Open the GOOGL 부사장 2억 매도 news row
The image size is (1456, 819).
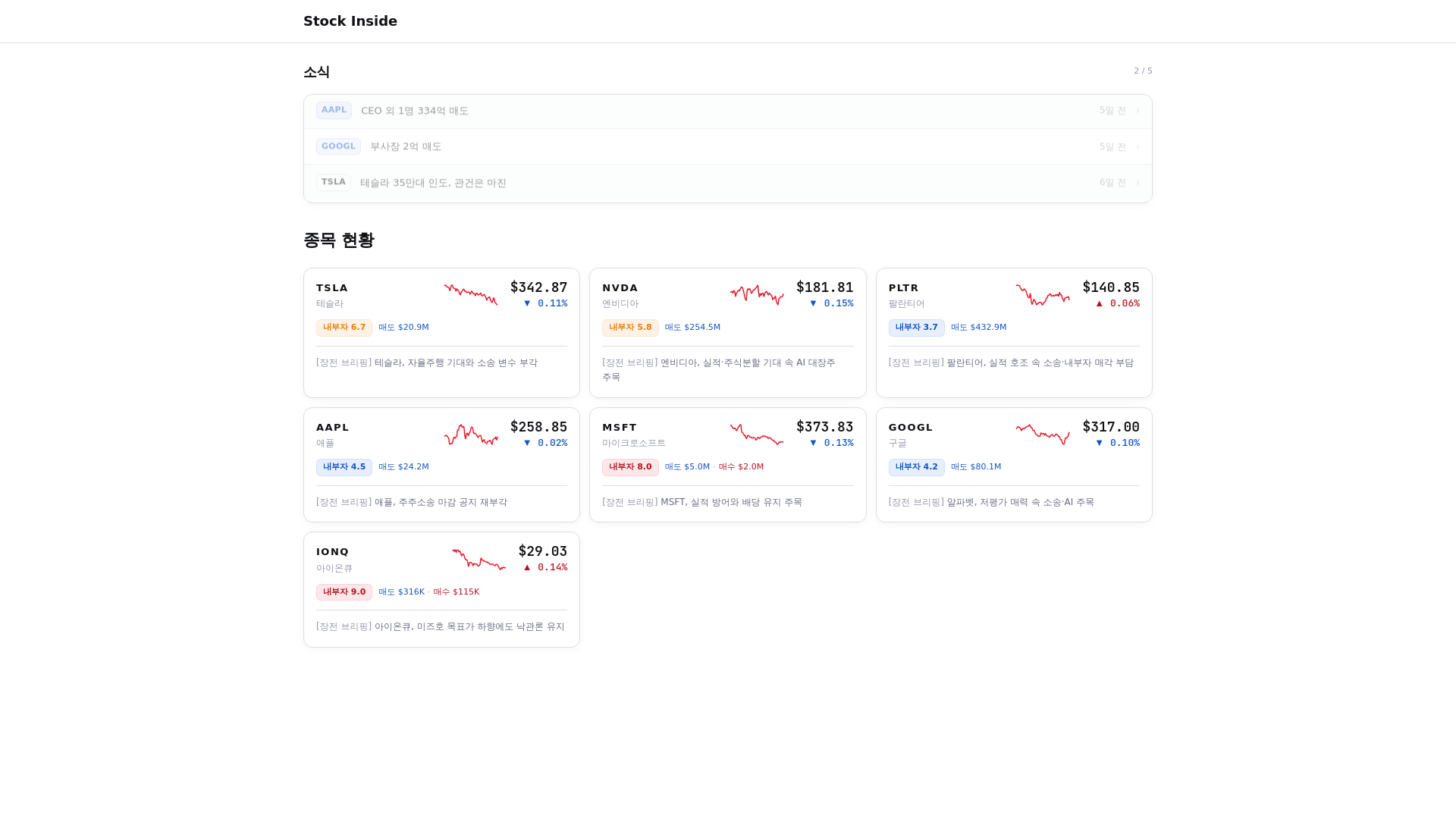728,146
